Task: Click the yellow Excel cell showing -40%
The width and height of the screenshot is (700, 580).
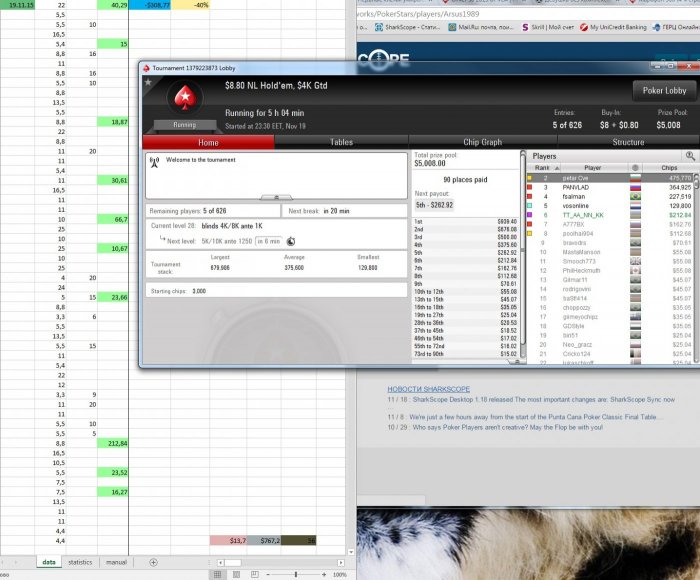Action: point(190,5)
